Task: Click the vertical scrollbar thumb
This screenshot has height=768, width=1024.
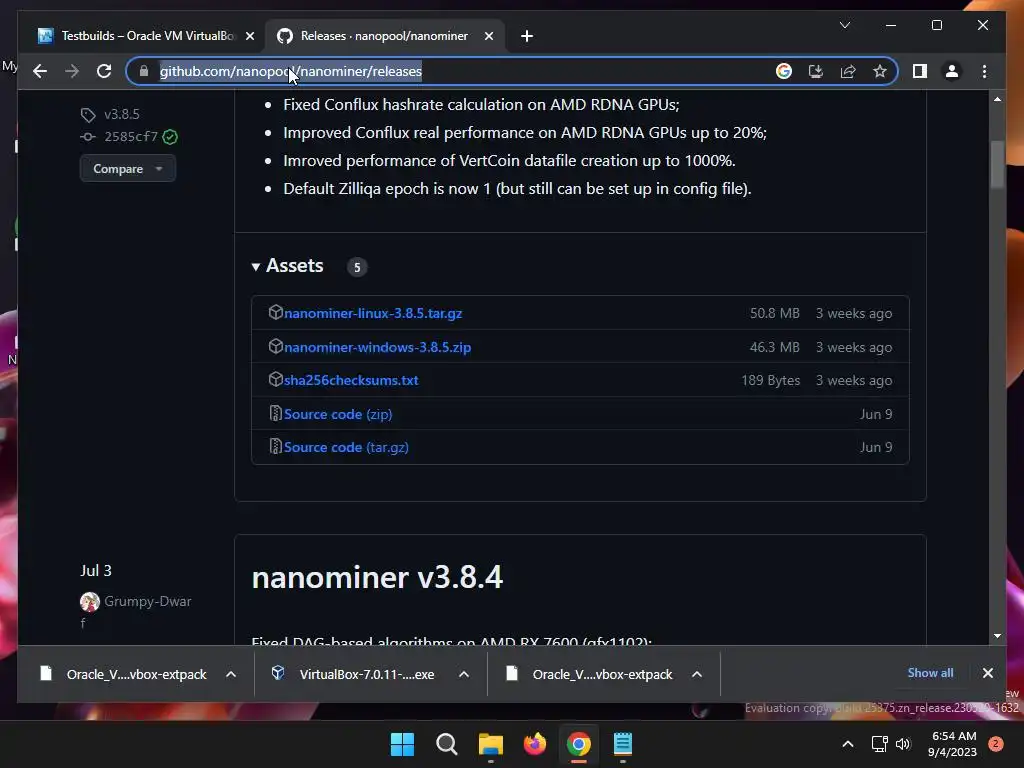Action: [997, 165]
